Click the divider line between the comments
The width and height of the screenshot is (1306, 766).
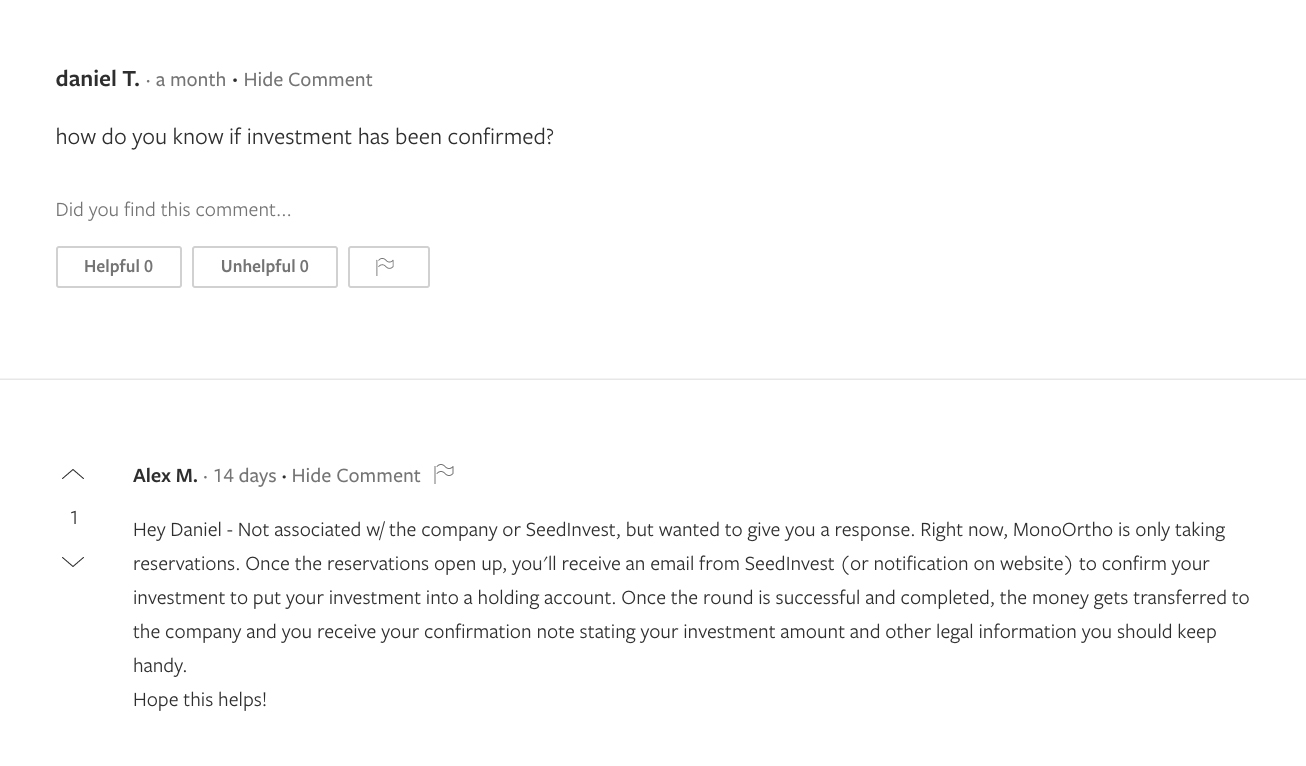[x=653, y=379]
